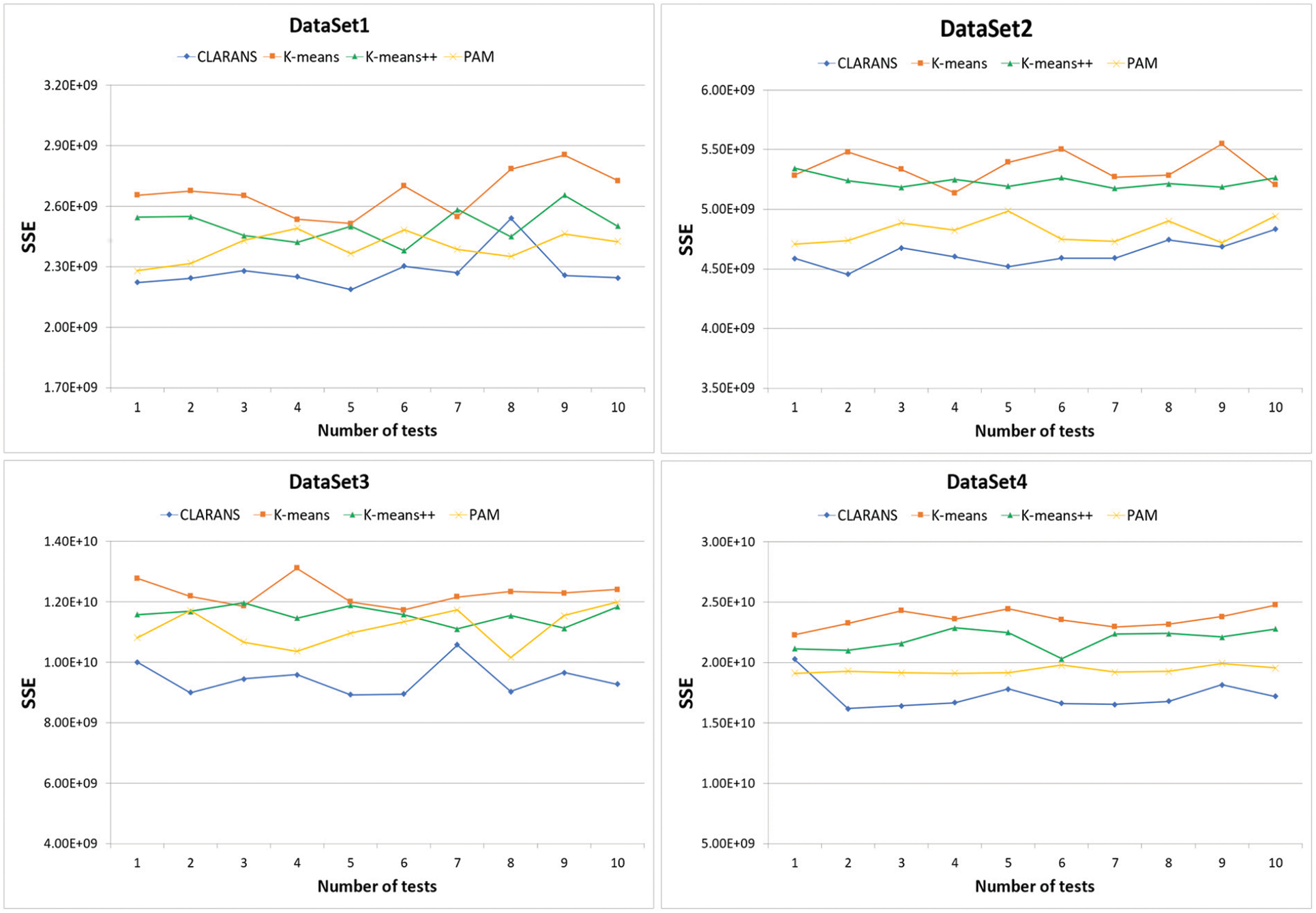This screenshot has width=1316, height=913.
Task: Click the SSE axis title in DataSet2
Action: (686, 239)
